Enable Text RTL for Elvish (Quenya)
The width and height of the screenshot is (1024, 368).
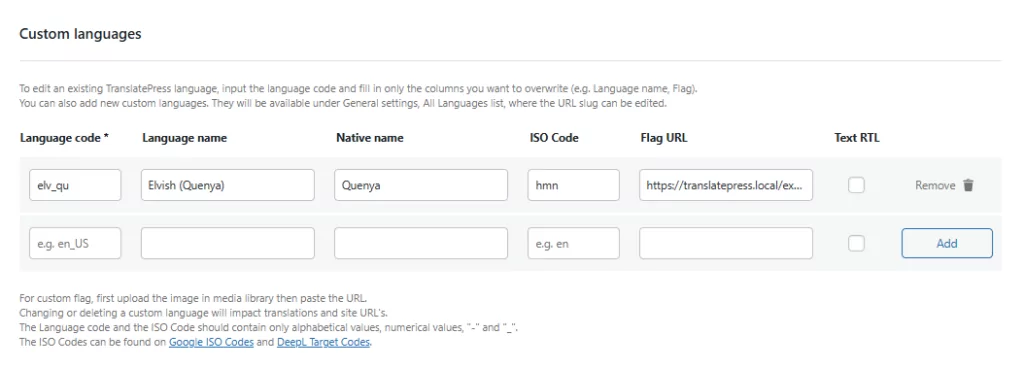click(856, 185)
